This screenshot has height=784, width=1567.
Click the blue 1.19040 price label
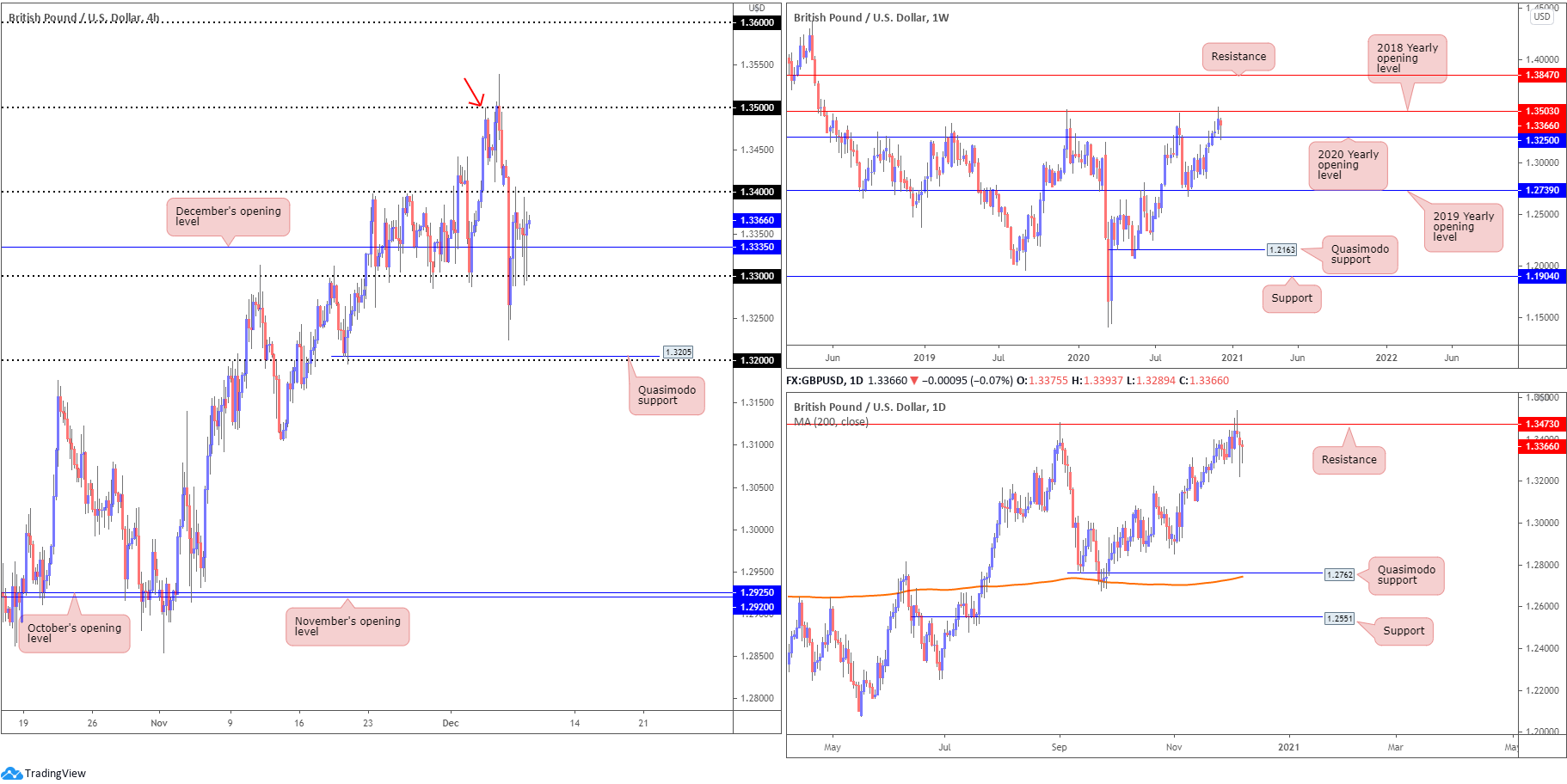(x=1542, y=276)
